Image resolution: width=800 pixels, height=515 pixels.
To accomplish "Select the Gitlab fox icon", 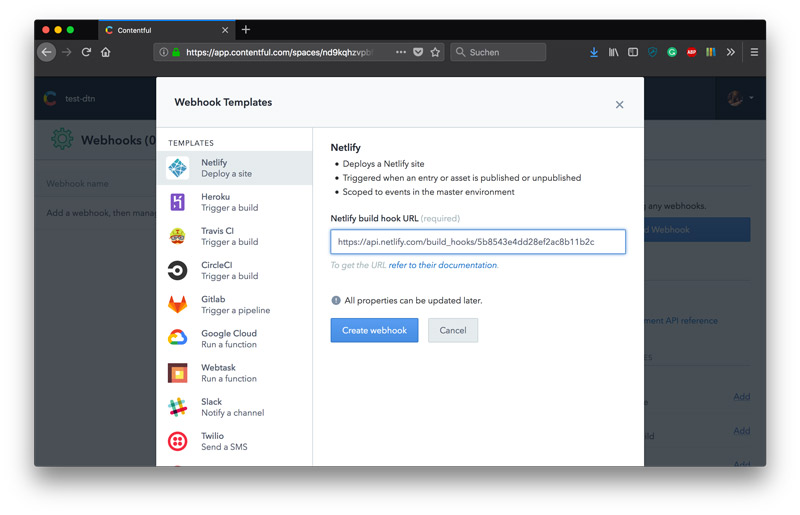I will pos(178,305).
